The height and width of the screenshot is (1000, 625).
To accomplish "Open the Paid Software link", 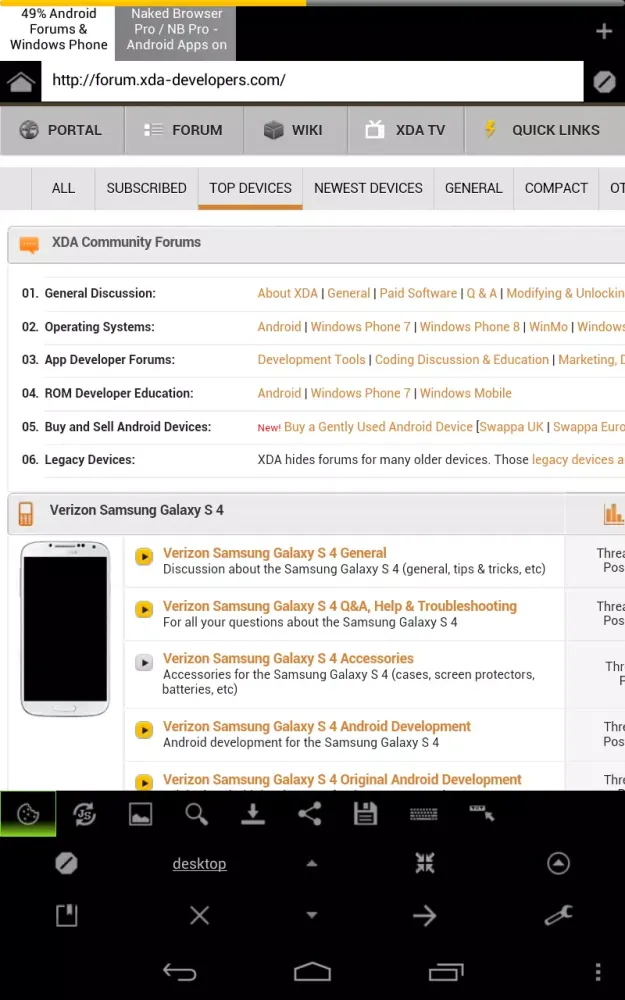I will point(418,293).
